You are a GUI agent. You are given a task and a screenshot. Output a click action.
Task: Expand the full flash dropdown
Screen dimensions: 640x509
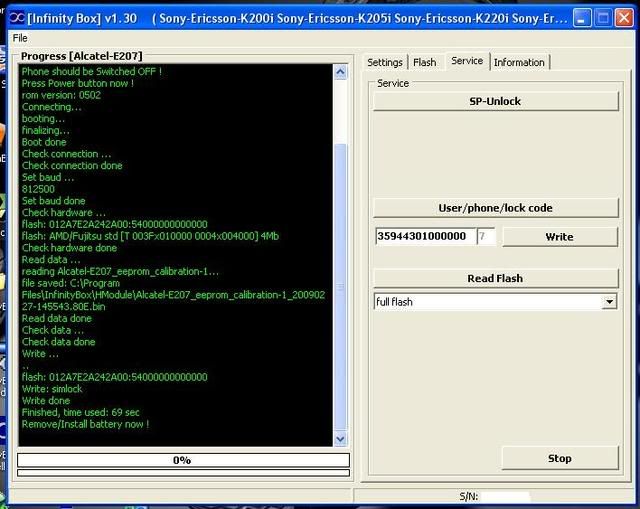click(x=609, y=301)
